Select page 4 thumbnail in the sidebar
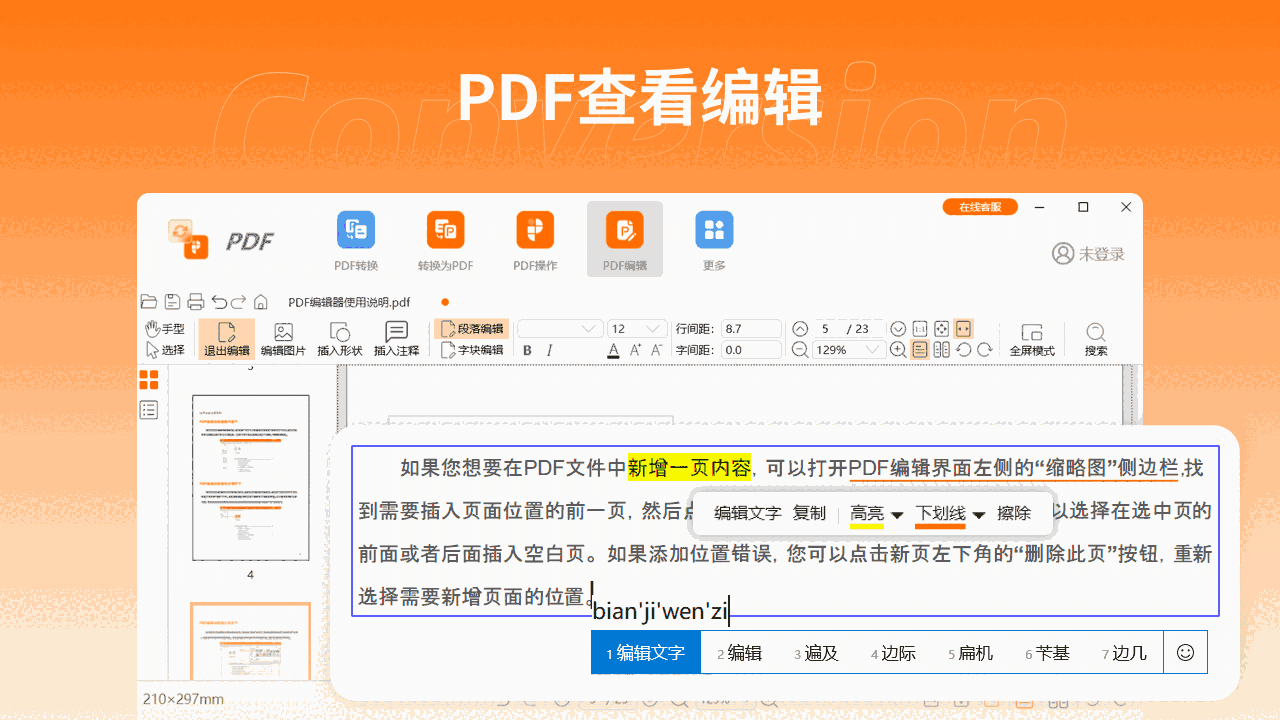1280x720 pixels. click(x=249, y=477)
